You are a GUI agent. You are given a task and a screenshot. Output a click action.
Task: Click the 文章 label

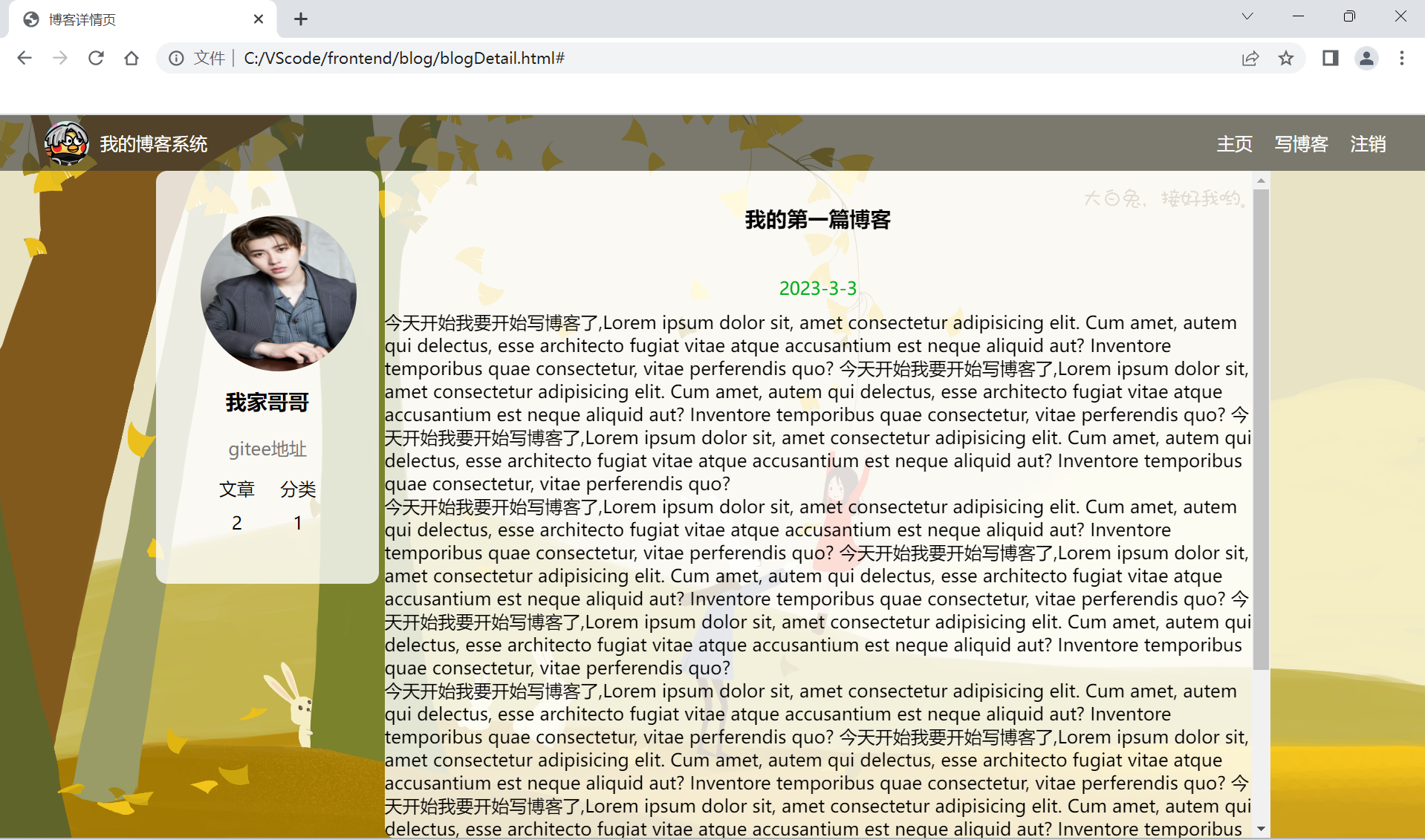pyautogui.click(x=237, y=489)
